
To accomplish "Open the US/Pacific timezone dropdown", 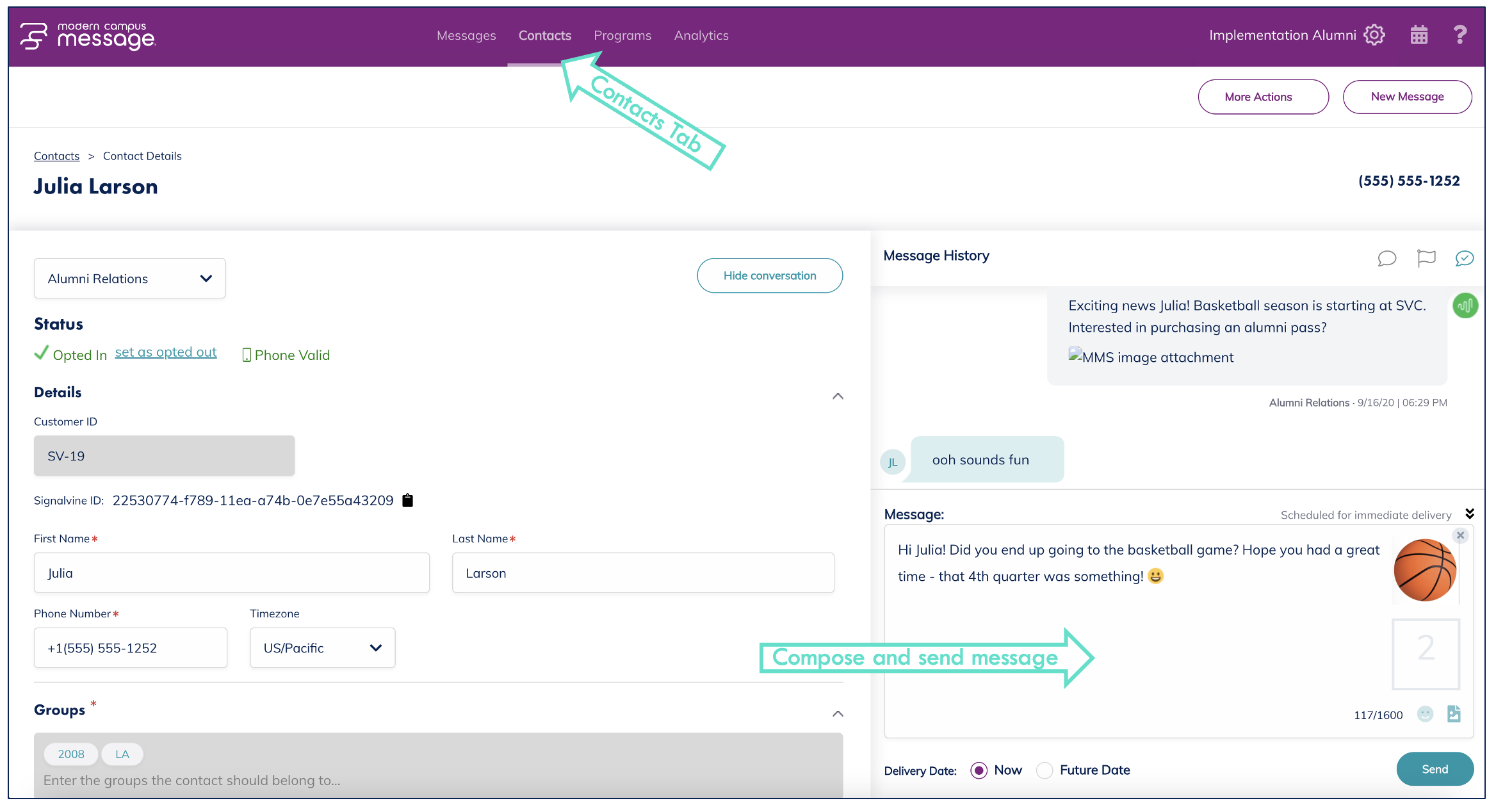I will (322, 648).
